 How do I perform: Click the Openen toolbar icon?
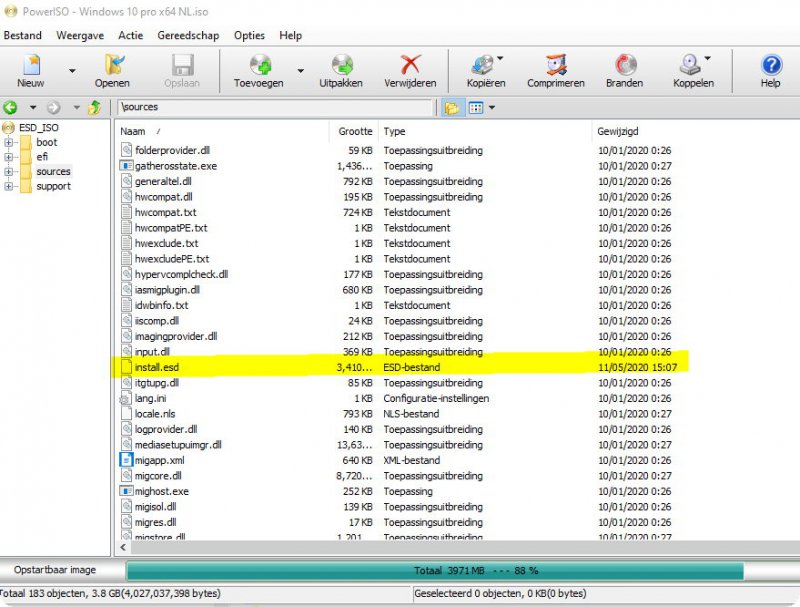coord(112,67)
